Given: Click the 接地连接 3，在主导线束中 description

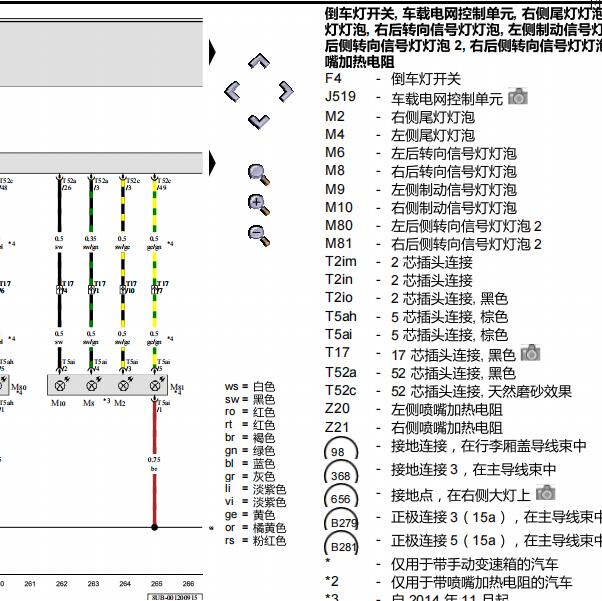Looking at the screenshot, I should tap(473, 469).
